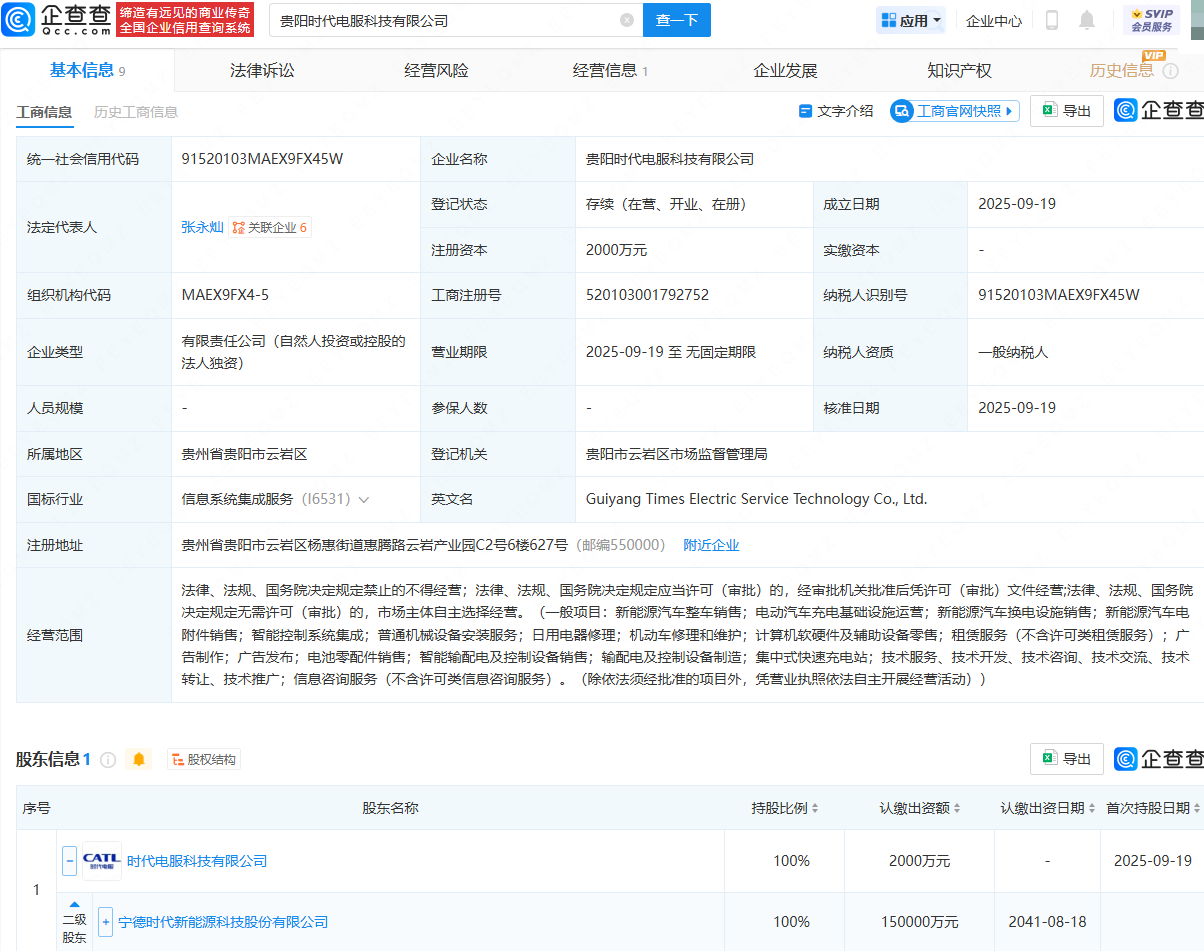
Task: Collapse the 二级股东 section arrow
Action: click(75, 904)
